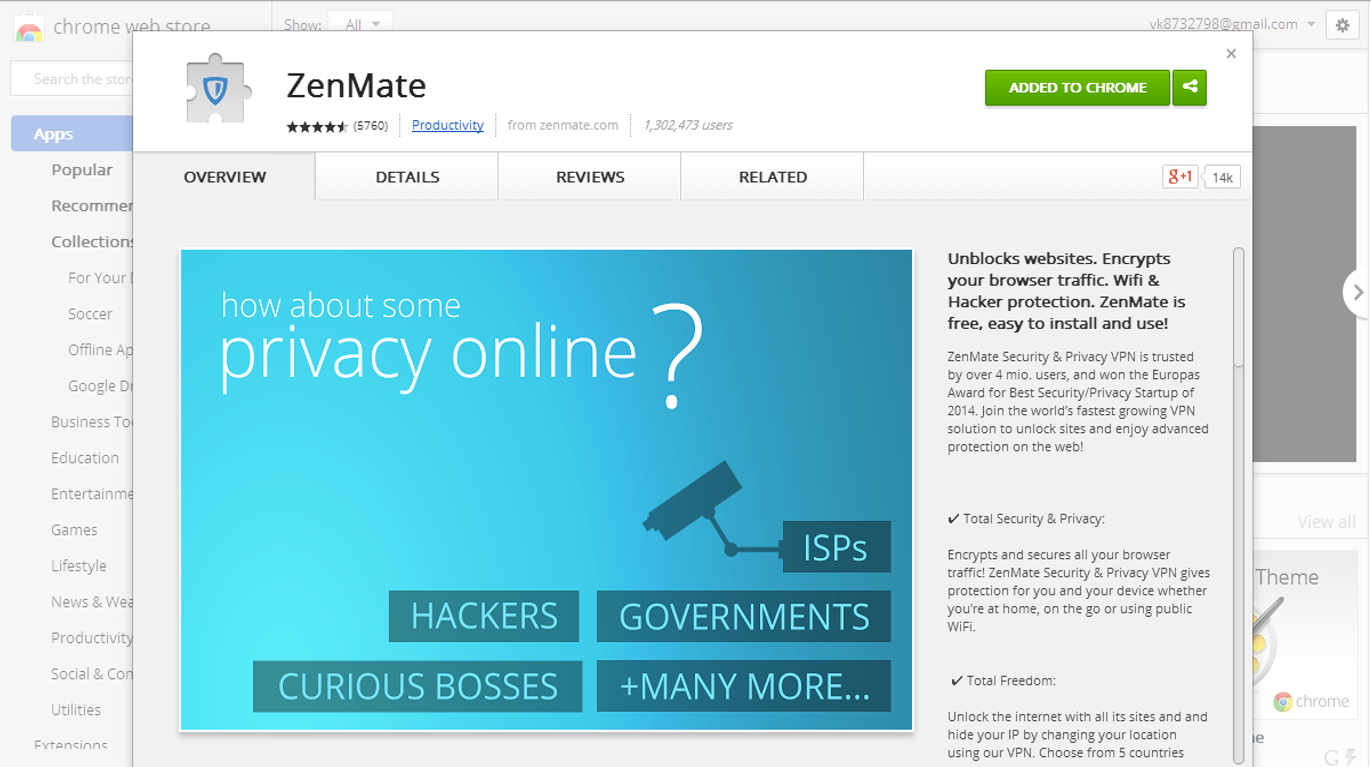Open the Google Drive collection
This screenshot has width=1371, height=767.
[100, 386]
